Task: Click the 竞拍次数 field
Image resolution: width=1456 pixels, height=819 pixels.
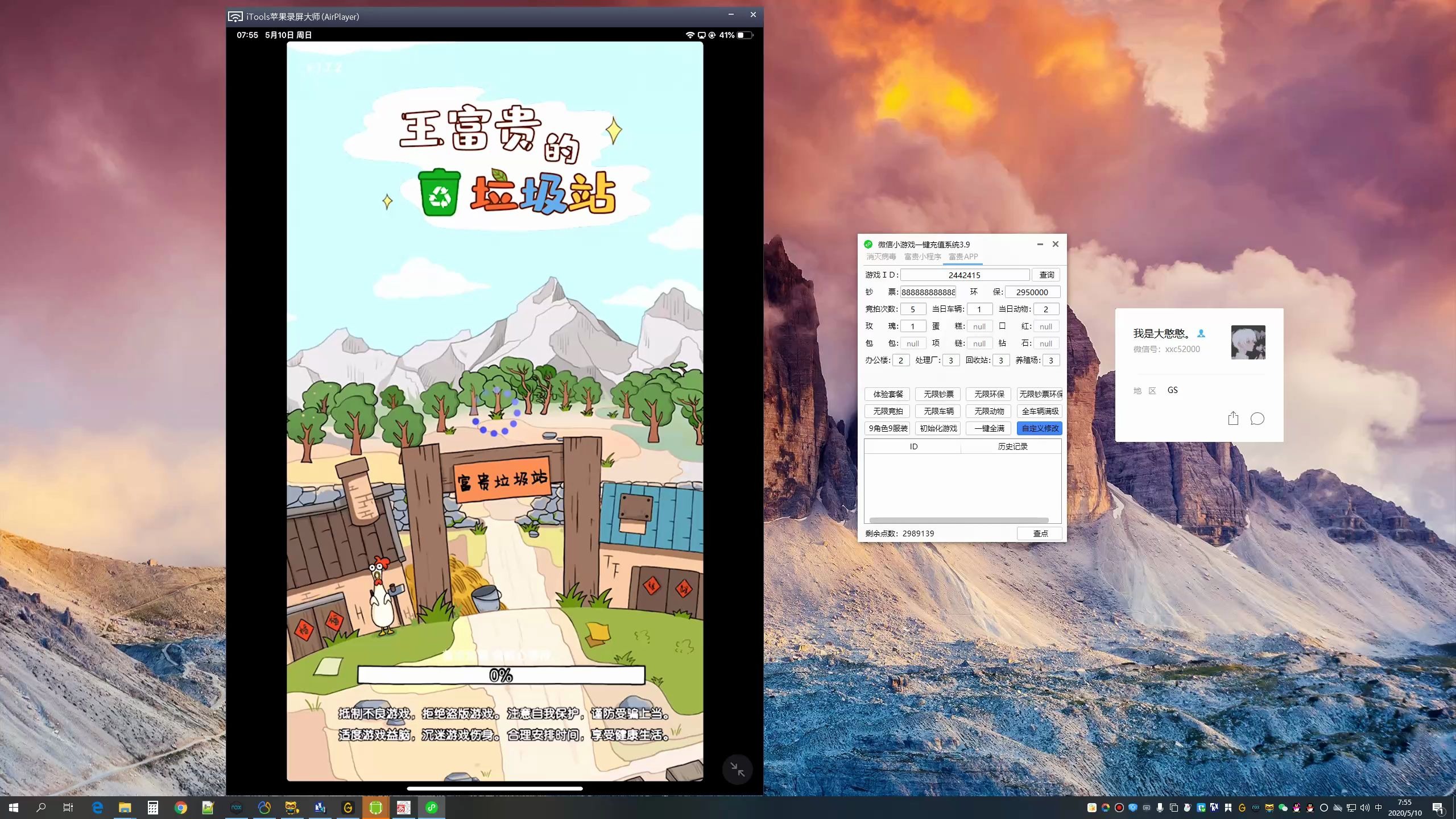Action: [x=913, y=309]
